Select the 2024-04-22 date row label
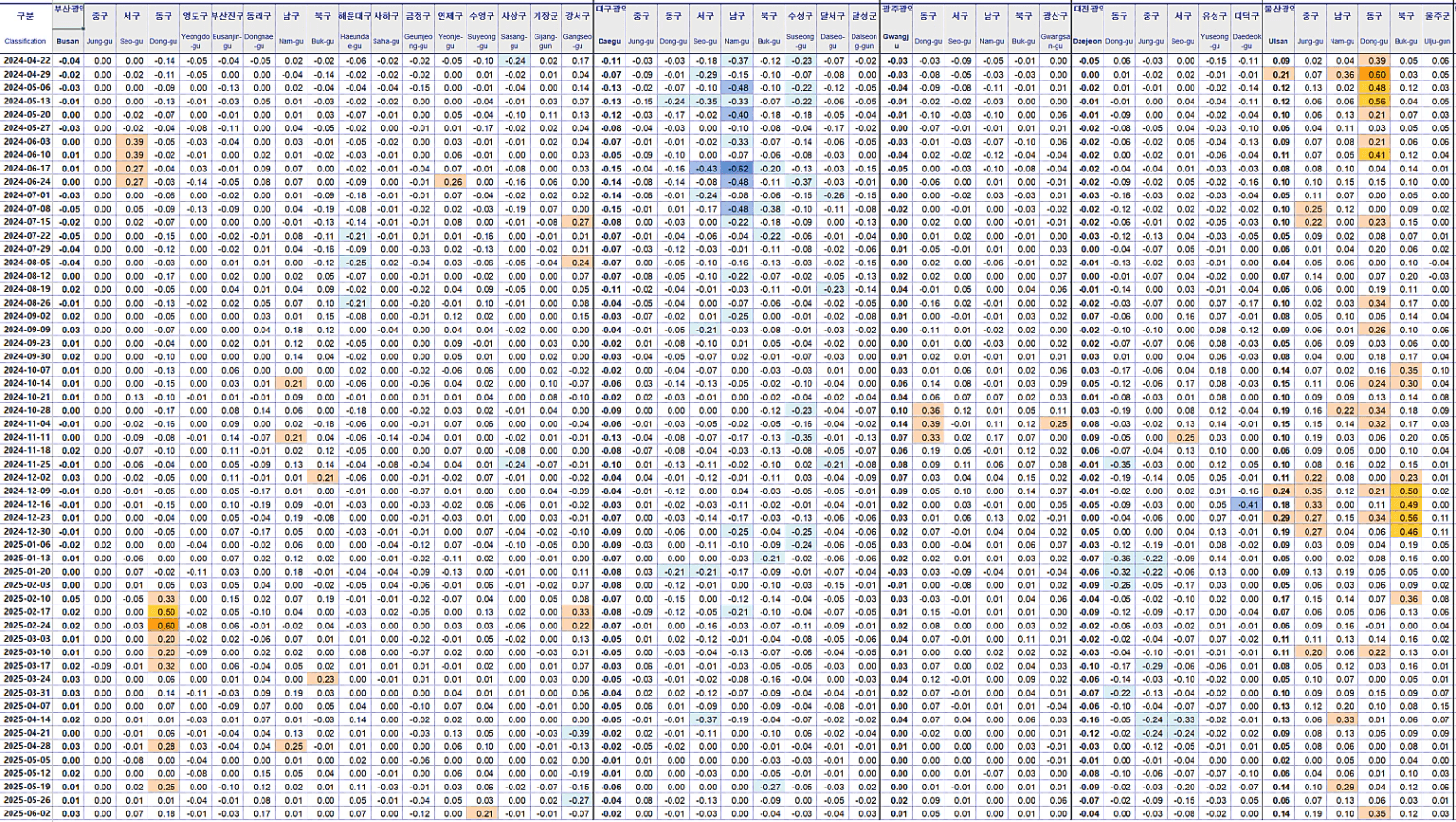 click(x=26, y=60)
